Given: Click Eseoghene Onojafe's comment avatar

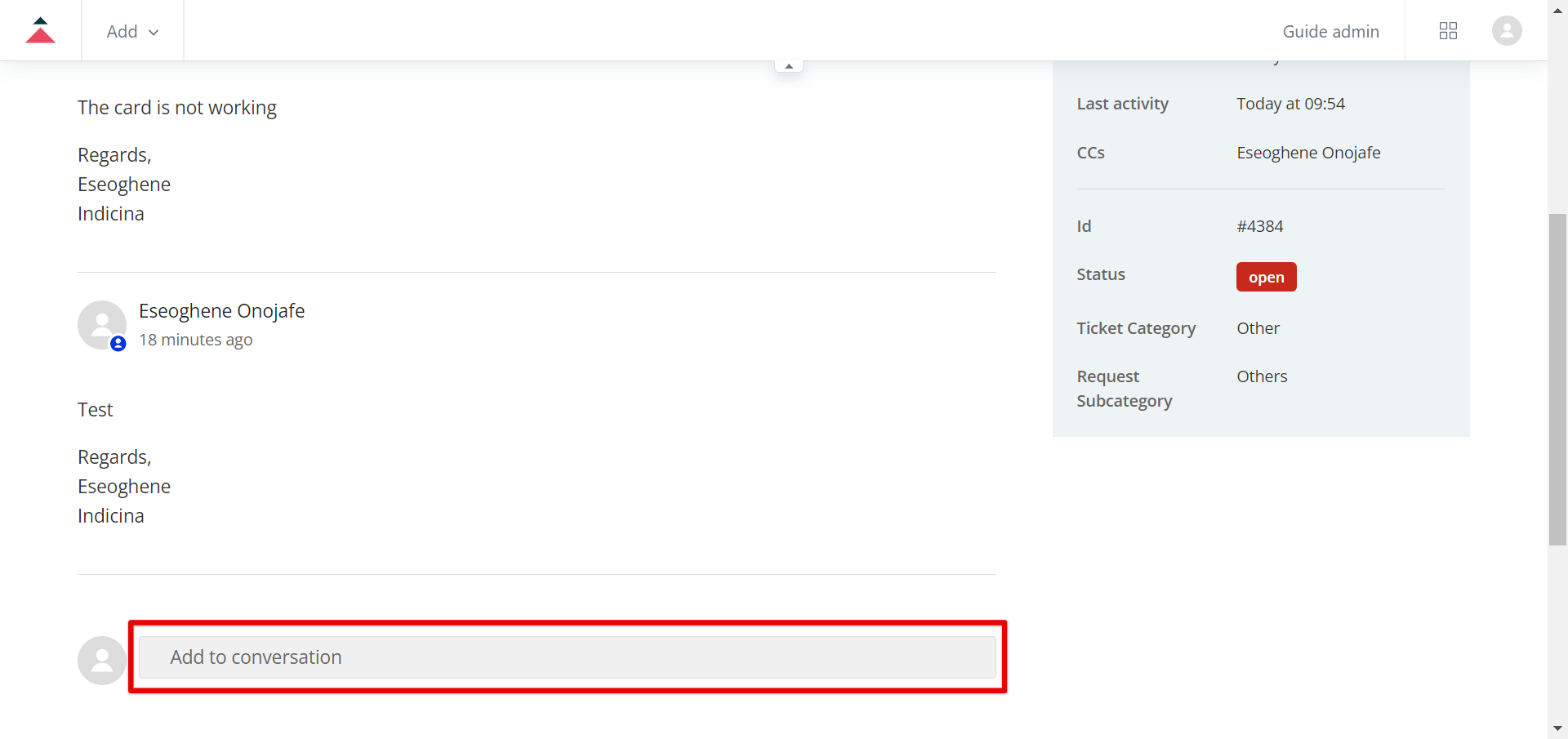Looking at the screenshot, I should (102, 325).
